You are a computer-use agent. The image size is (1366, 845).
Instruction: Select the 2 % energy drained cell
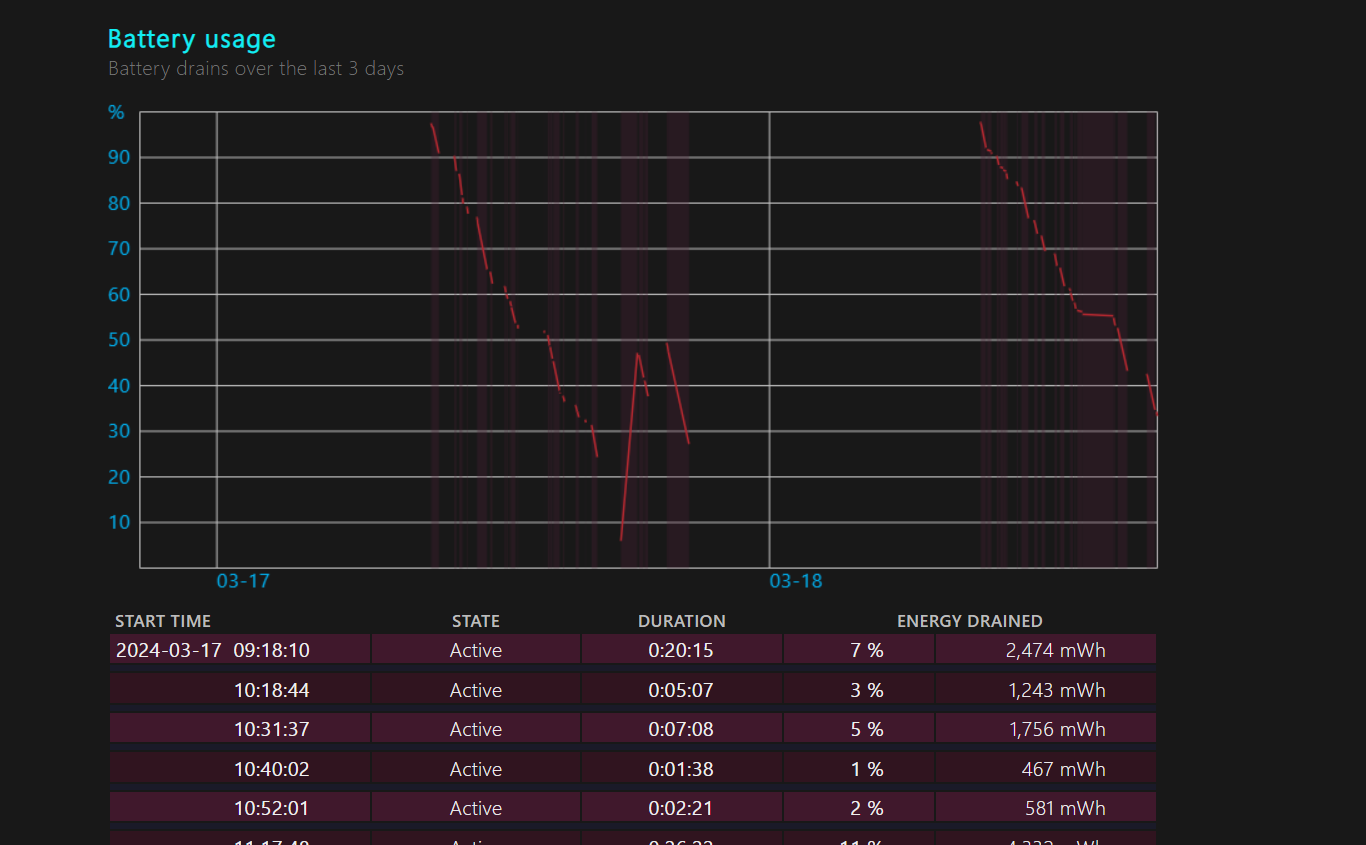(x=859, y=807)
